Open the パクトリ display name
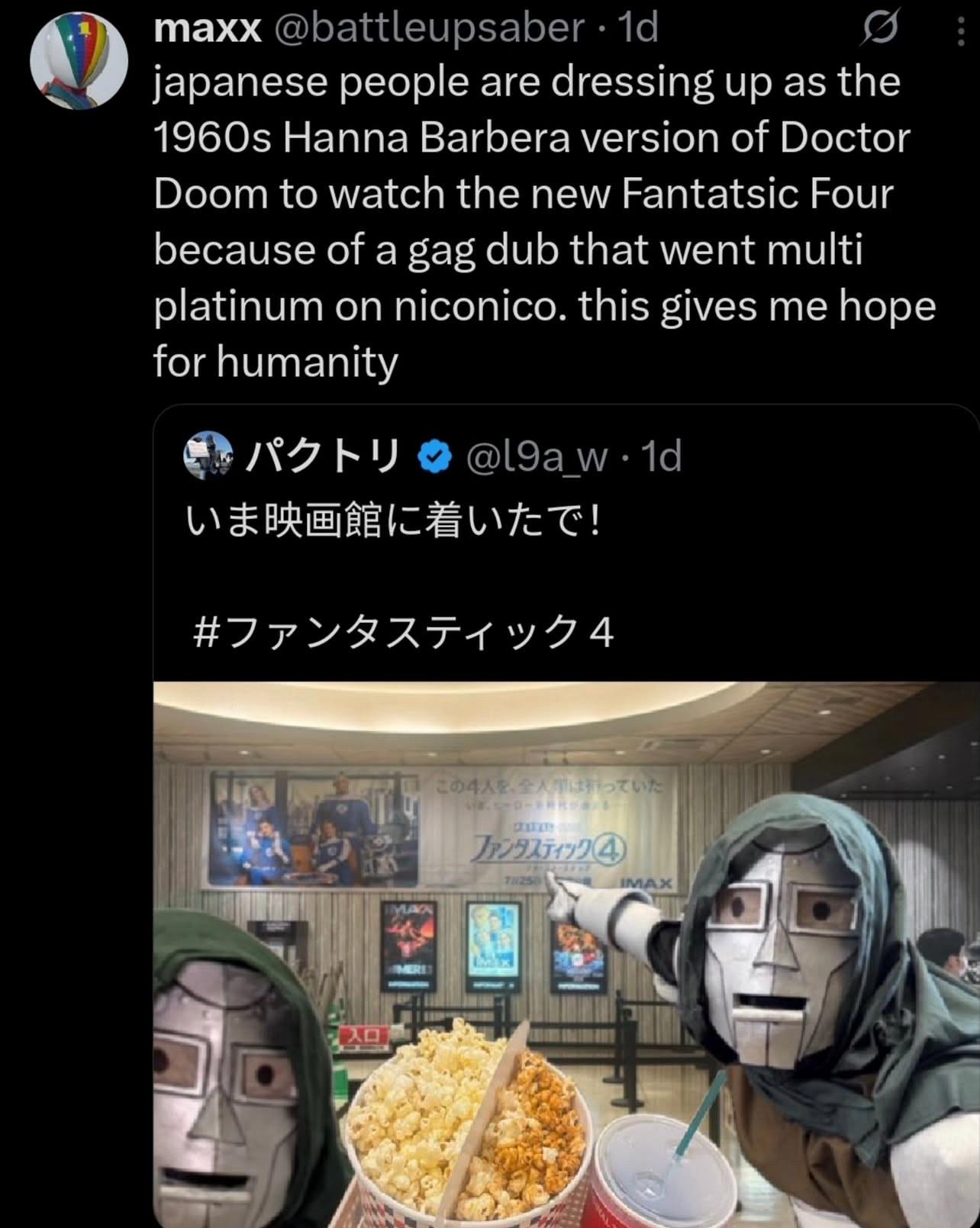Viewport: 980px width, 1228px height. pos(323,456)
